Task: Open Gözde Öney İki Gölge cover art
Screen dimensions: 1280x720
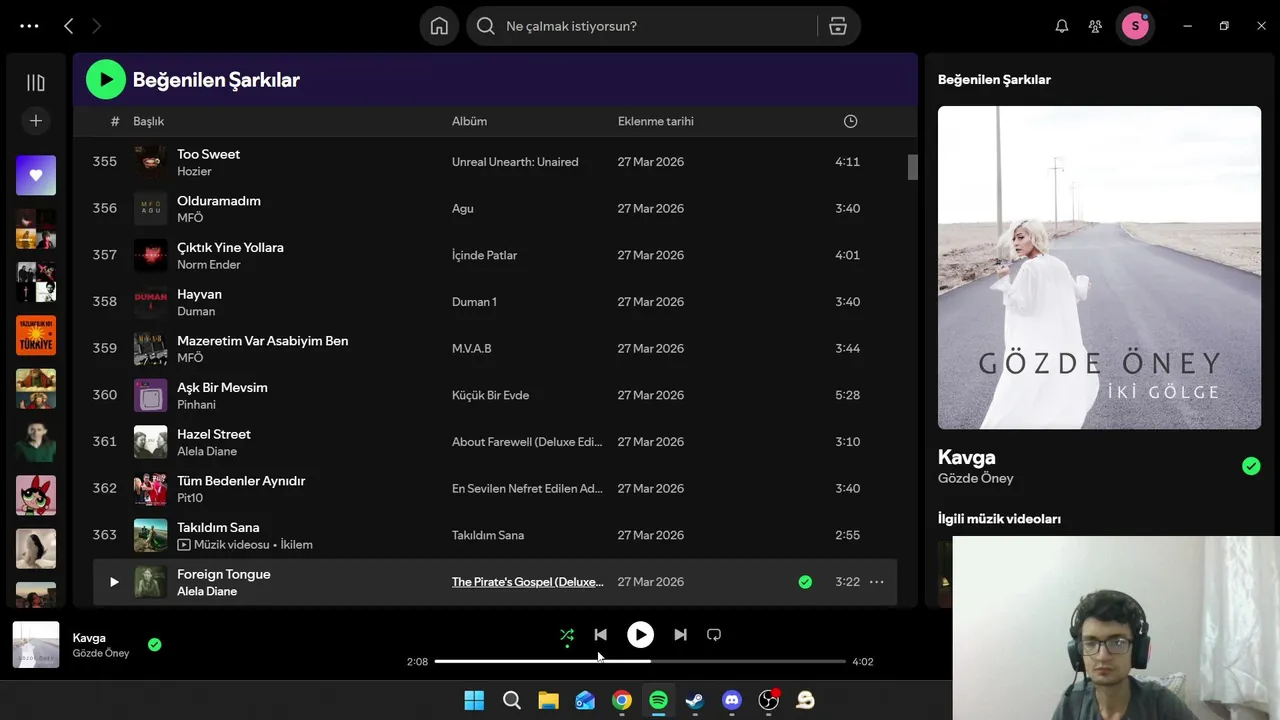Action: [x=1099, y=267]
